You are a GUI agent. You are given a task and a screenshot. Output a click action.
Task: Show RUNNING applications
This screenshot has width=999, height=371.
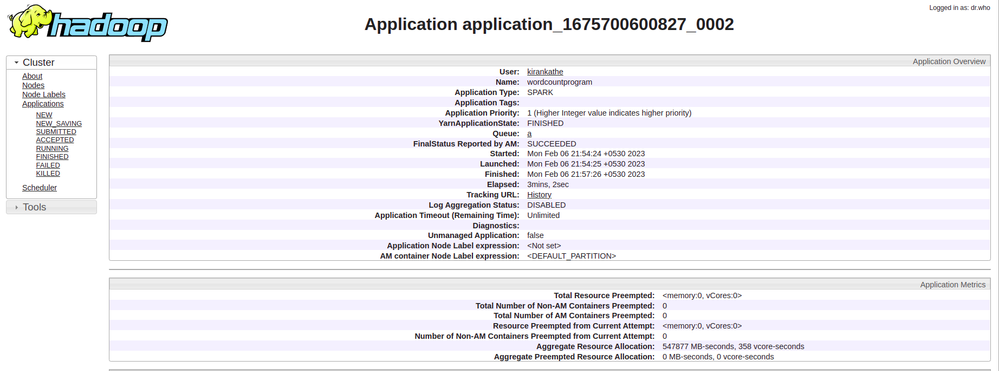pyautogui.click(x=52, y=149)
